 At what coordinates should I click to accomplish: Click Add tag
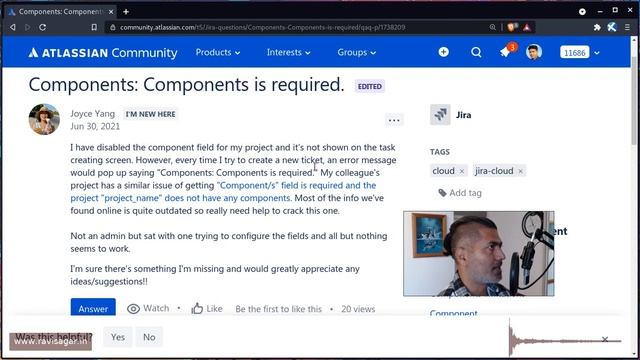tap(460, 193)
